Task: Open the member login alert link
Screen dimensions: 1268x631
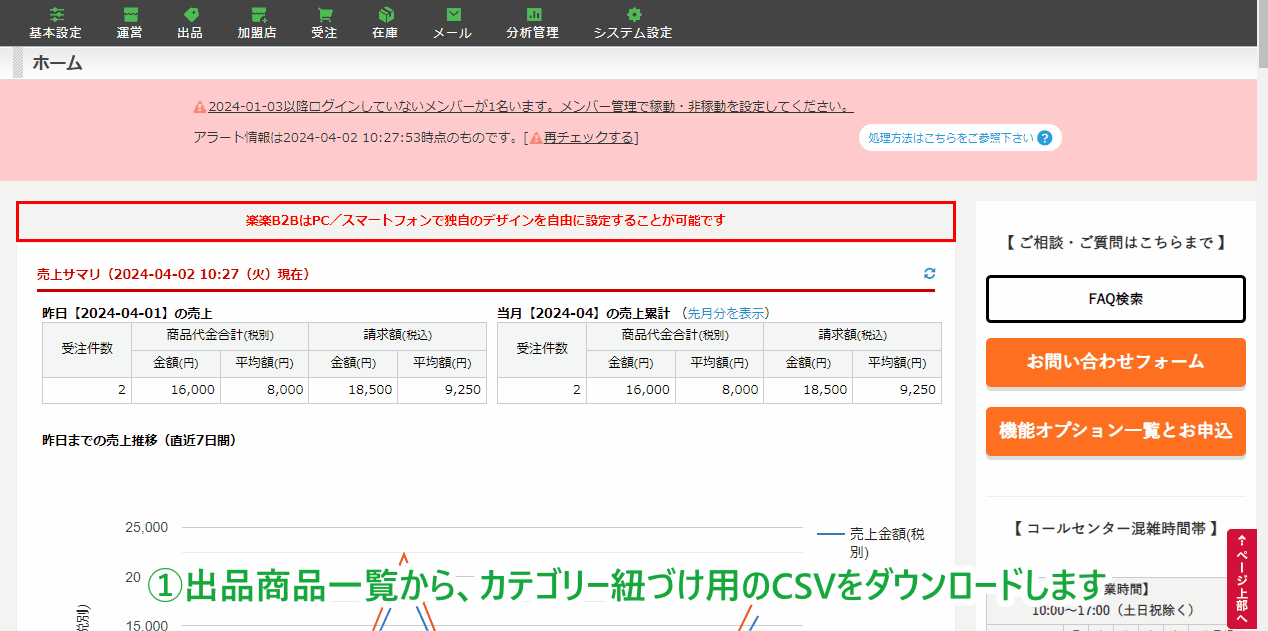Action: tap(530, 106)
